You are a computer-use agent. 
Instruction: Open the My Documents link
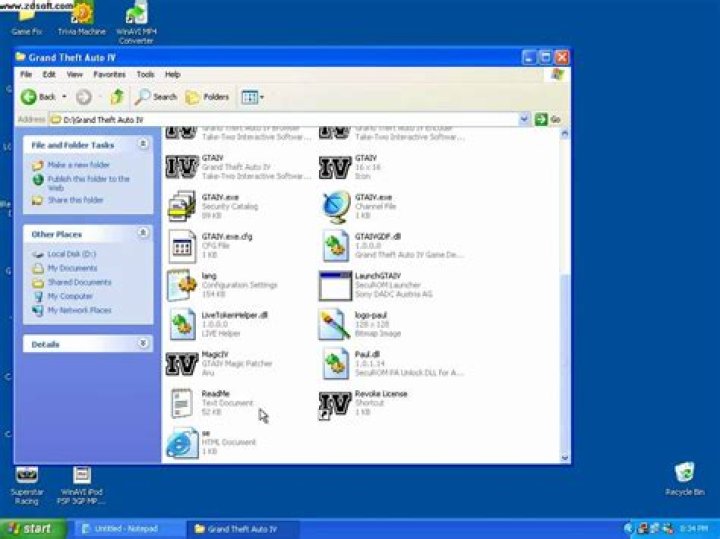(x=73, y=268)
